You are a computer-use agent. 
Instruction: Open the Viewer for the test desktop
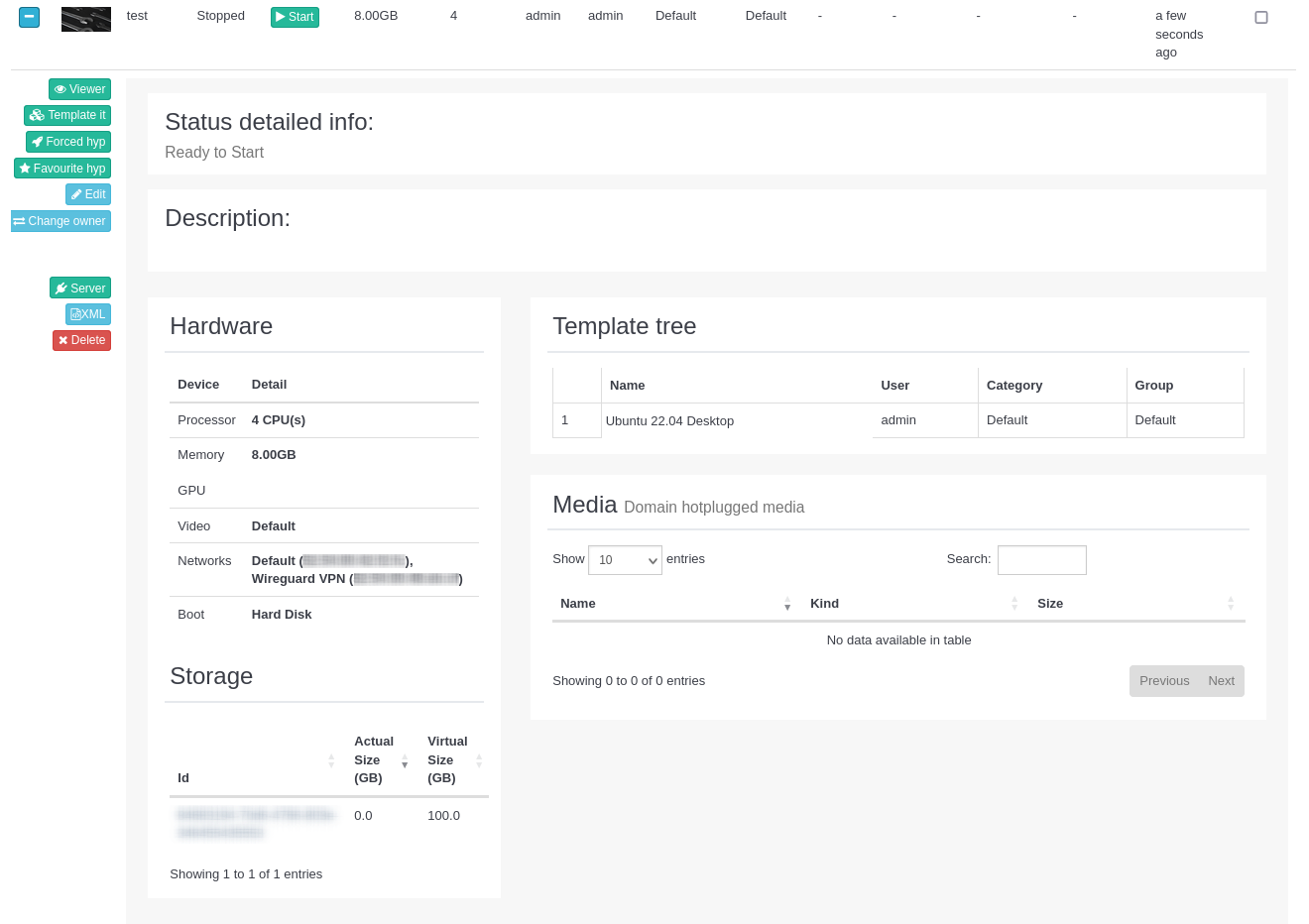tap(79, 89)
